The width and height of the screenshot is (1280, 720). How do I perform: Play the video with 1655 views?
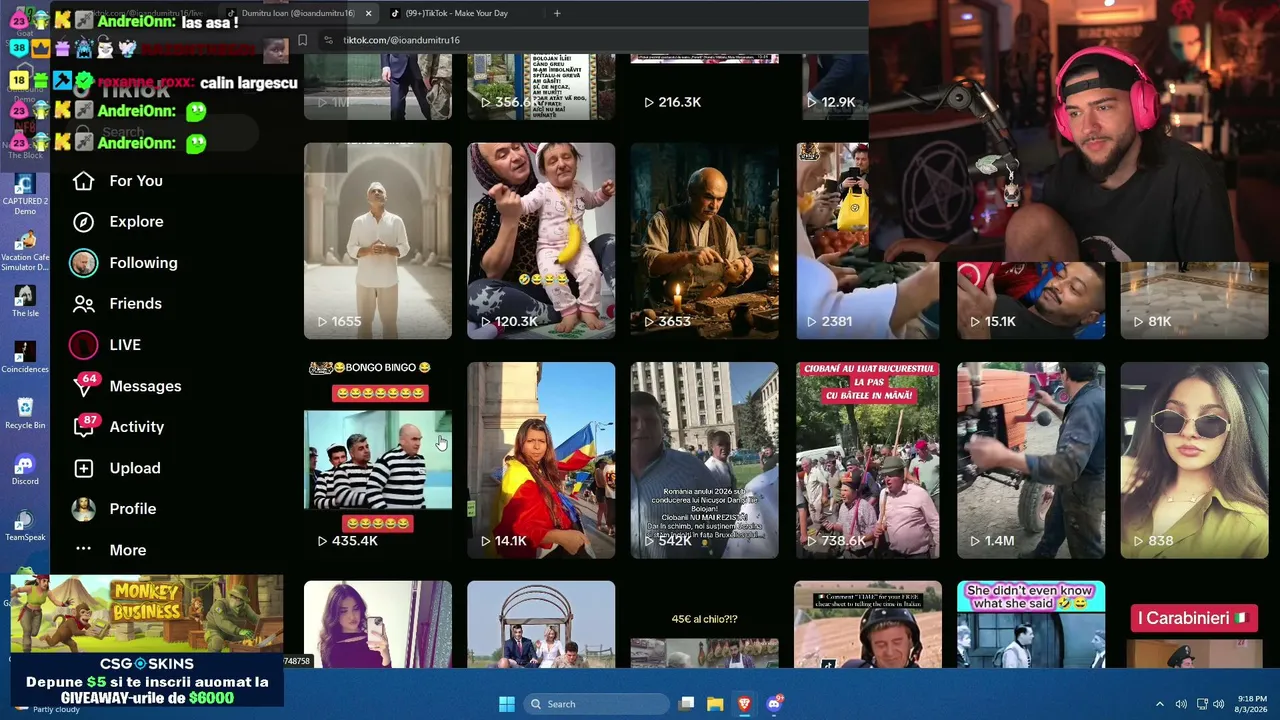pyautogui.click(x=378, y=241)
